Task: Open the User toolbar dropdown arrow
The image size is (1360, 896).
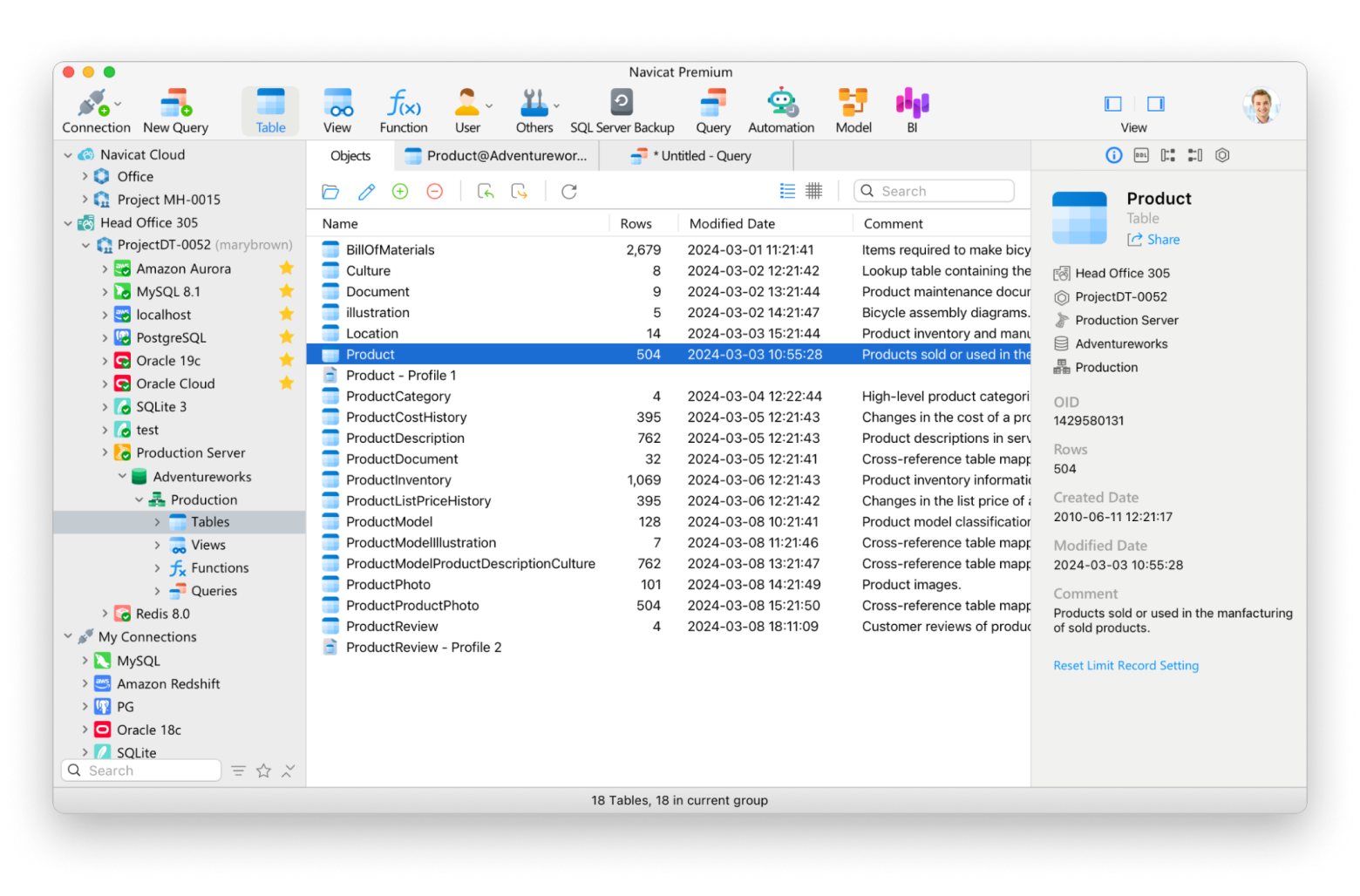Action: tap(489, 105)
